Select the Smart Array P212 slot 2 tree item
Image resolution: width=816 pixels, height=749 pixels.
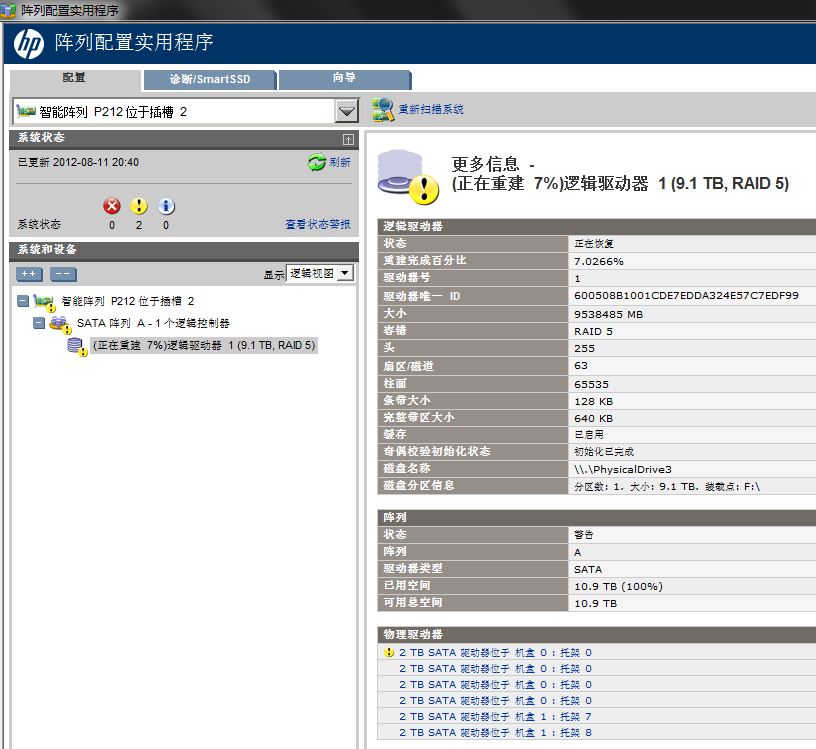coord(128,301)
